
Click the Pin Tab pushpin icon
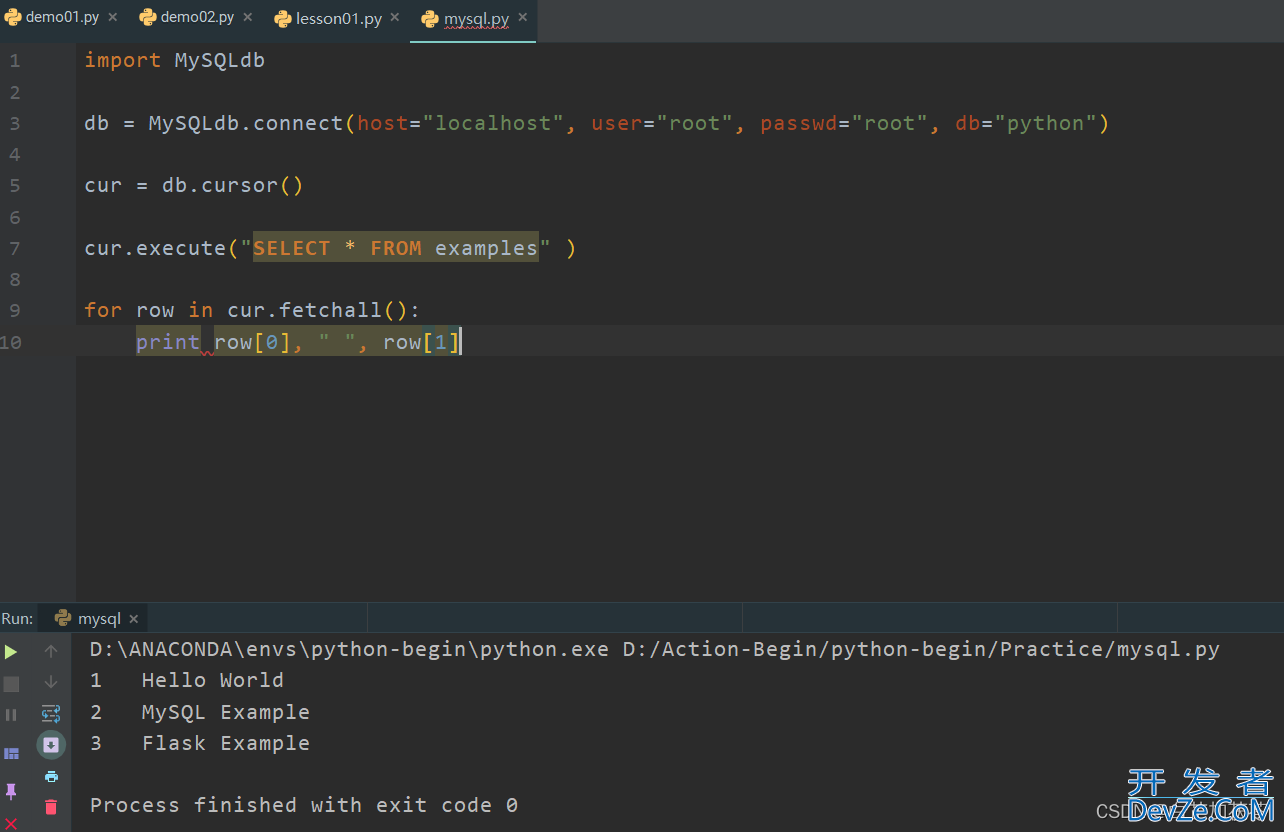point(11,791)
